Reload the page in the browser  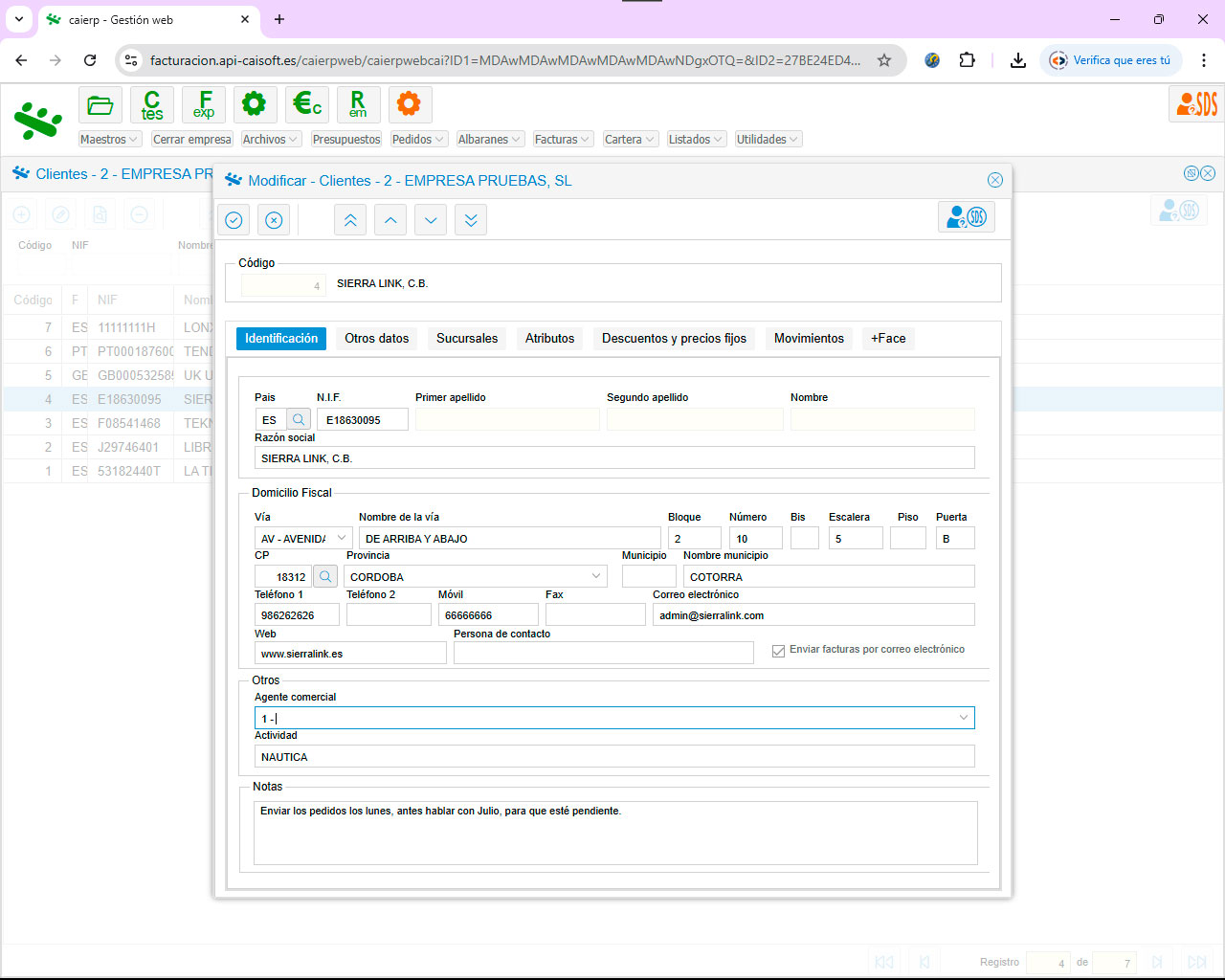(90, 60)
